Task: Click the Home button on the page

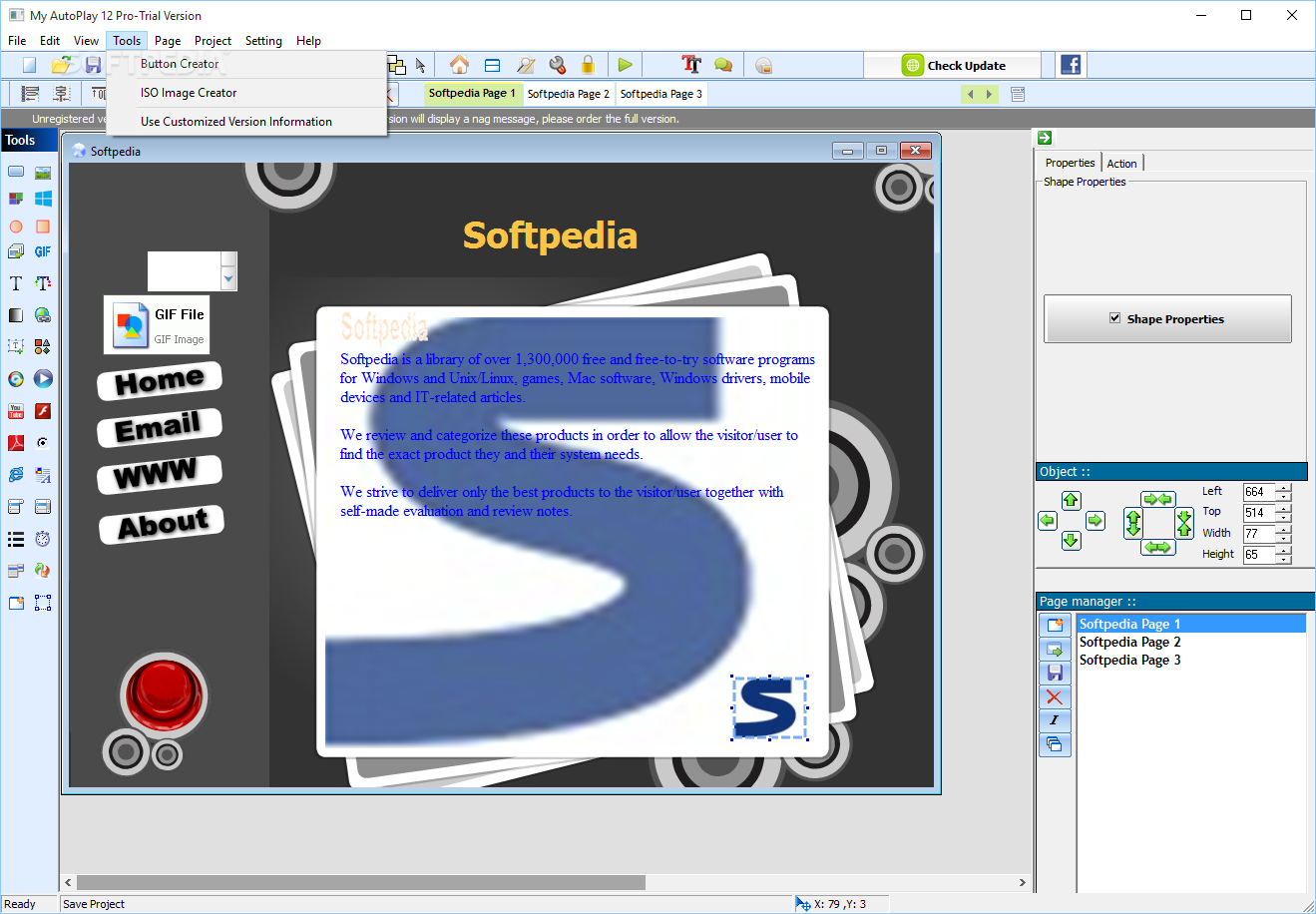Action: (160, 381)
